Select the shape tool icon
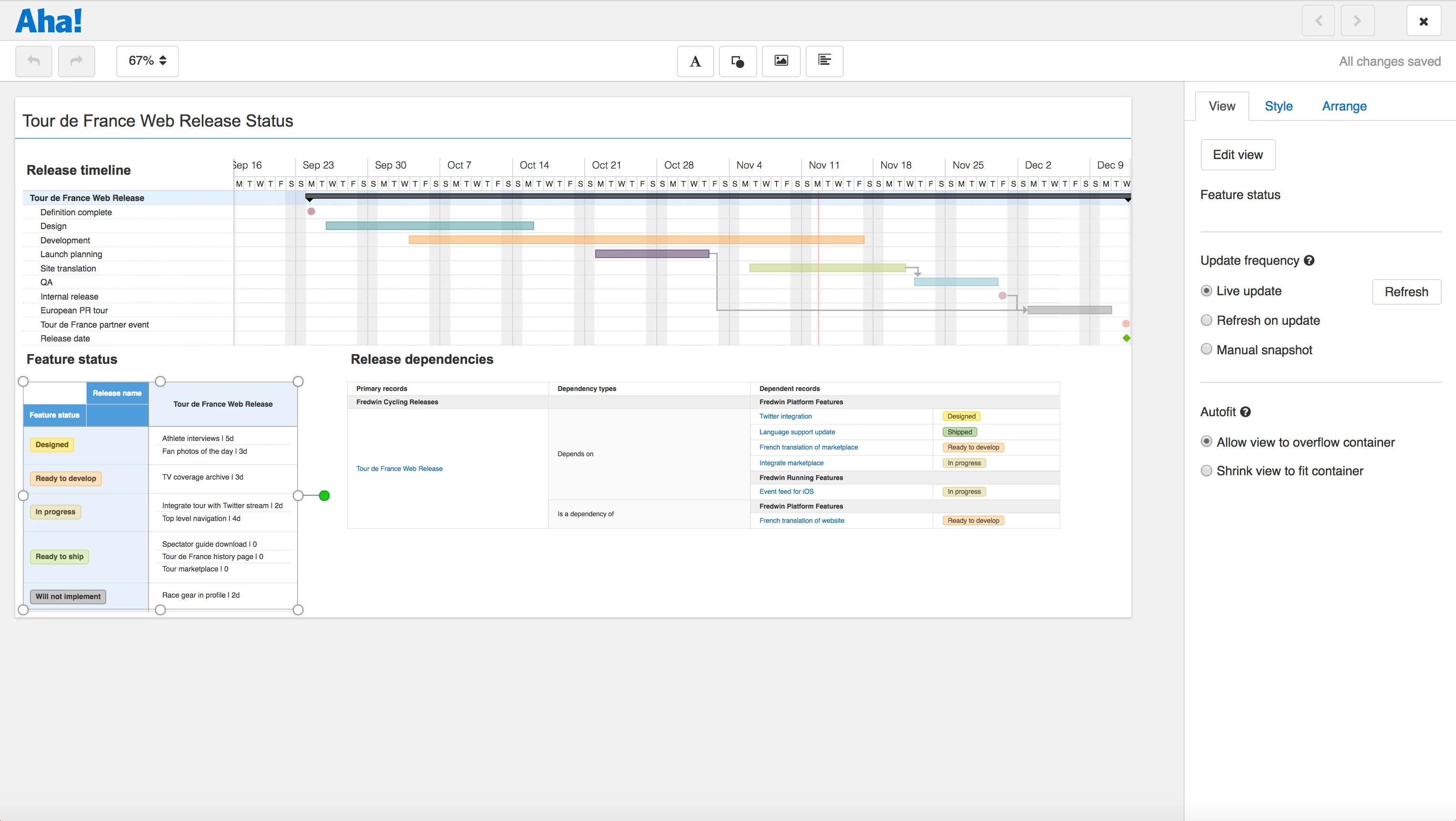1456x821 pixels. [738, 61]
